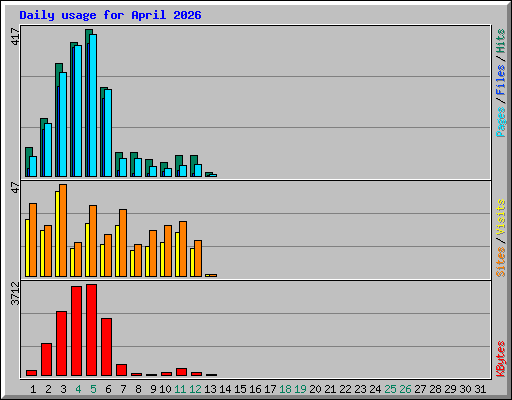
Task: Click the cyan pages bar for day 3
Action: [63, 124]
